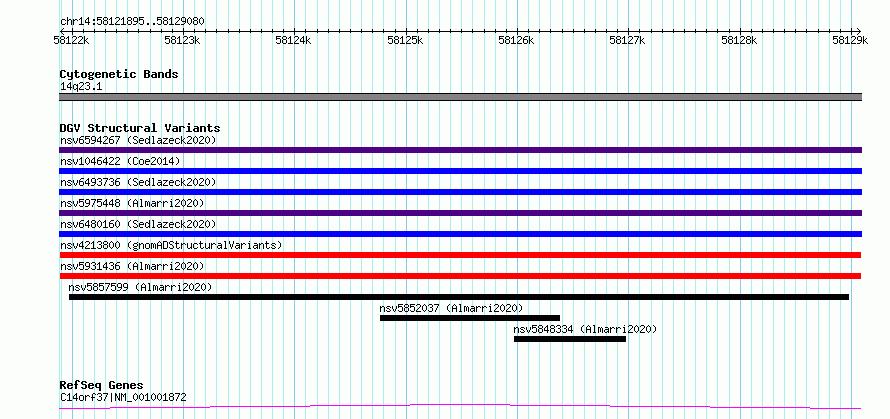Click the nsv5848334 (Almarri2020) label
The height and width of the screenshot is (419, 890).
click(x=585, y=329)
